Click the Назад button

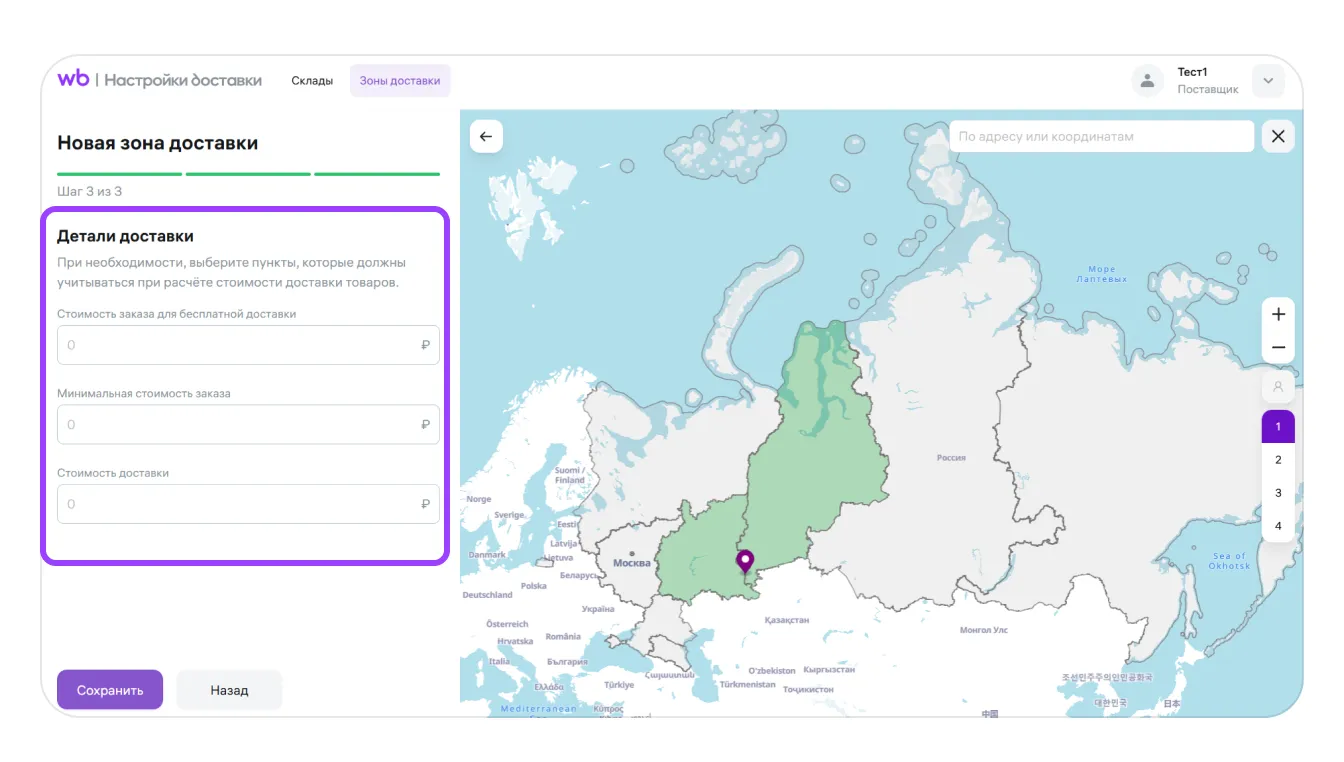pos(229,690)
